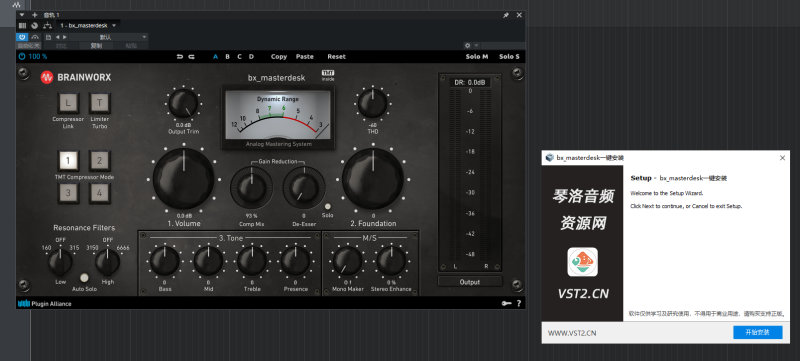Open the 1 - bx_masterdesk plugin dropdown
This screenshot has height=361, width=800.
88,25
